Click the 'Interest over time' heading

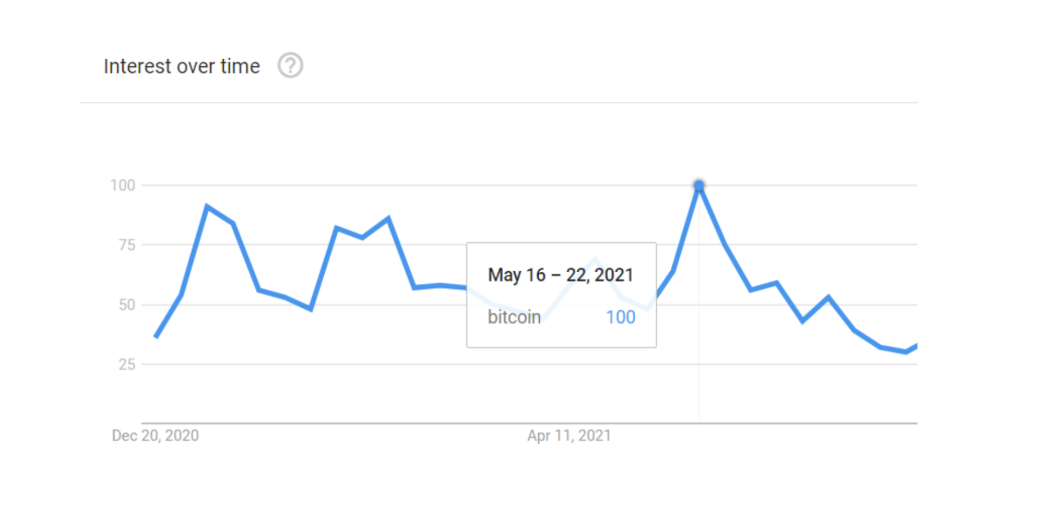click(182, 66)
